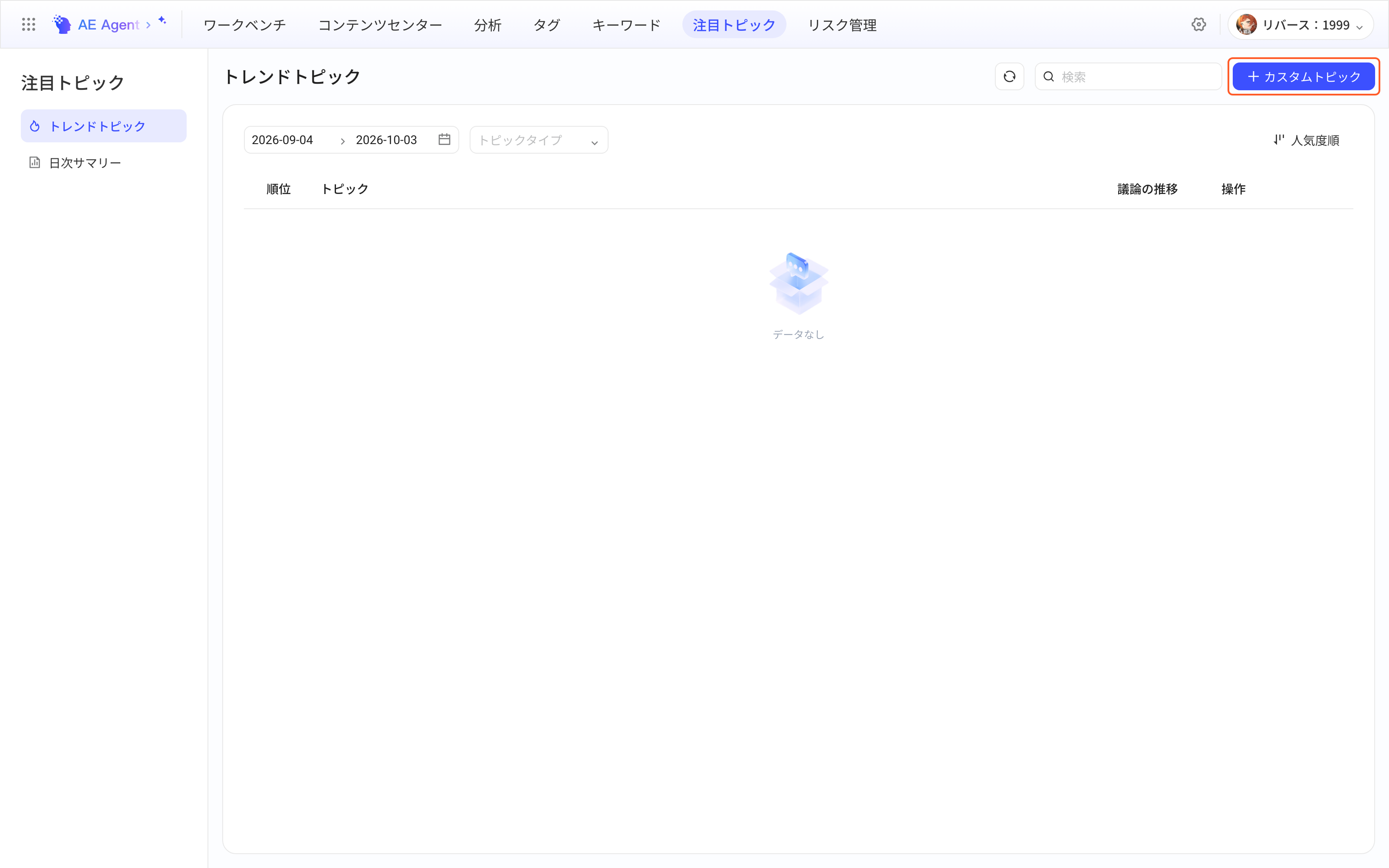This screenshot has height=868, width=1389.
Task: Click the end date 2026-10-03 field
Action: (x=386, y=140)
